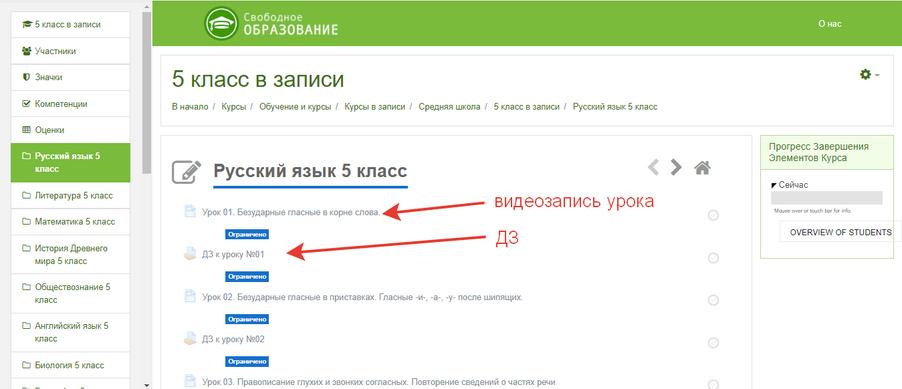Click Курсы breadcrumb link
Screen dimensions: 902x389
click(x=234, y=107)
